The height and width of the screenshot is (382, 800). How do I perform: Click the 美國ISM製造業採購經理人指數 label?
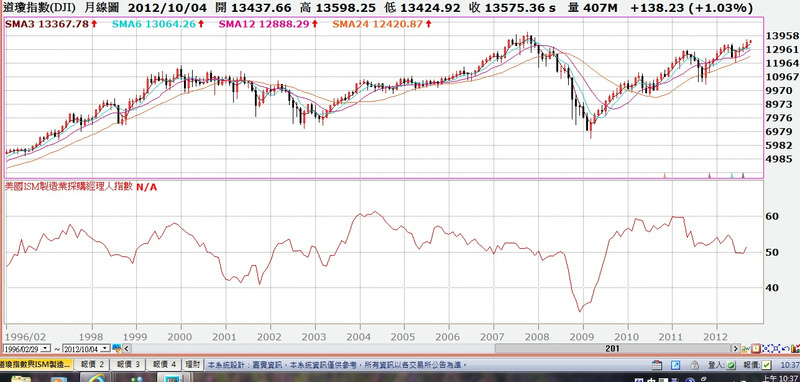pyautogui.click(x=69, y=187)
